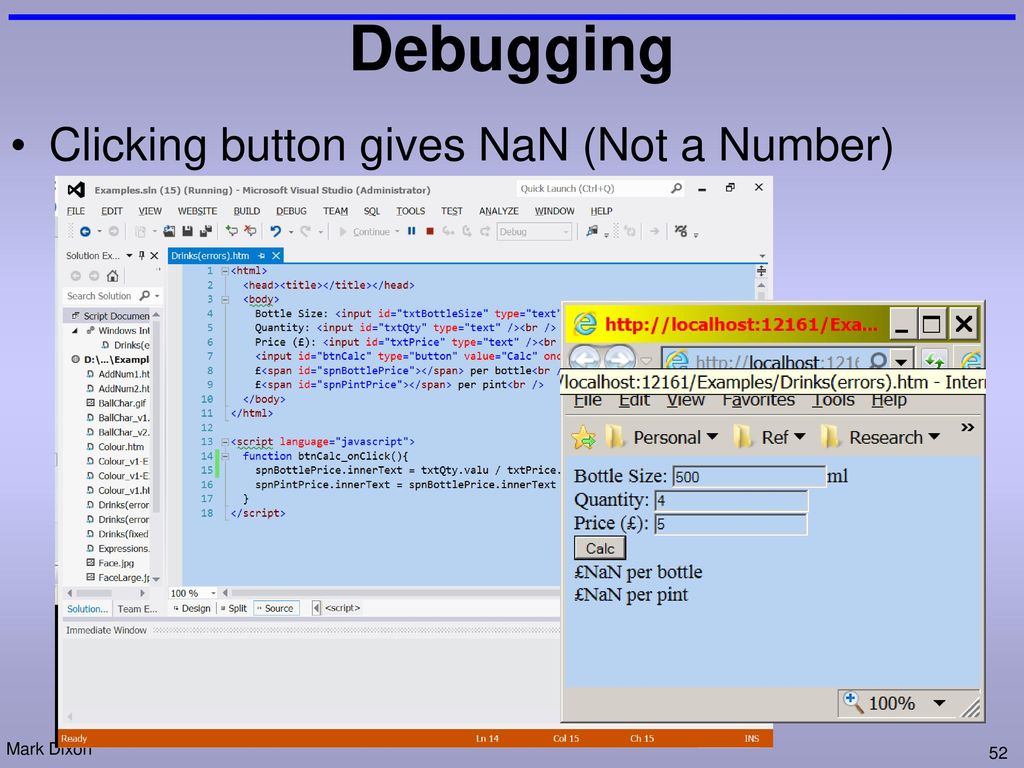The width and height of the screenshot is (1024, 768).
Task: Open the Personal favorites folder dropdown
Action: 661,437
